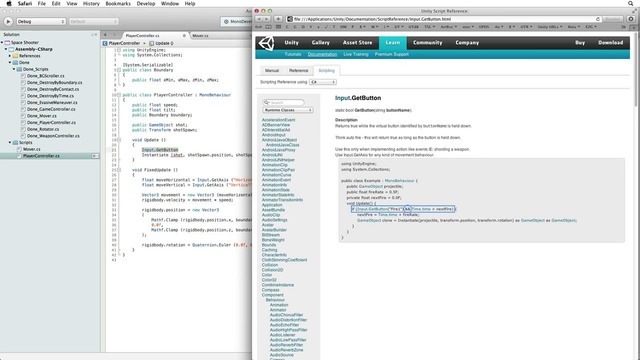The image size is (640, 360).
Task: Collapse the Done folder
Action: pos(10,62)
